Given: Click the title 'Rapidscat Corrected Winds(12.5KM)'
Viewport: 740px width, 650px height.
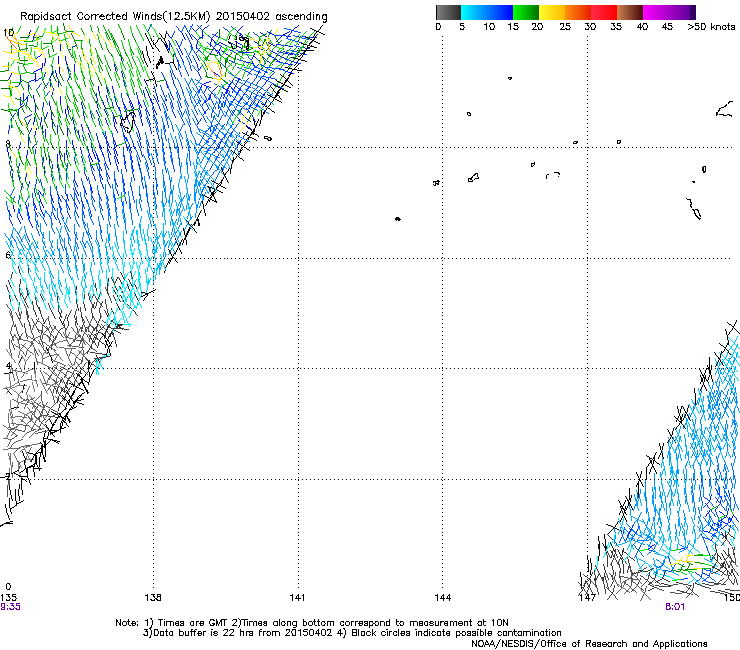Looking at the screenshot, I should [115, 17].
